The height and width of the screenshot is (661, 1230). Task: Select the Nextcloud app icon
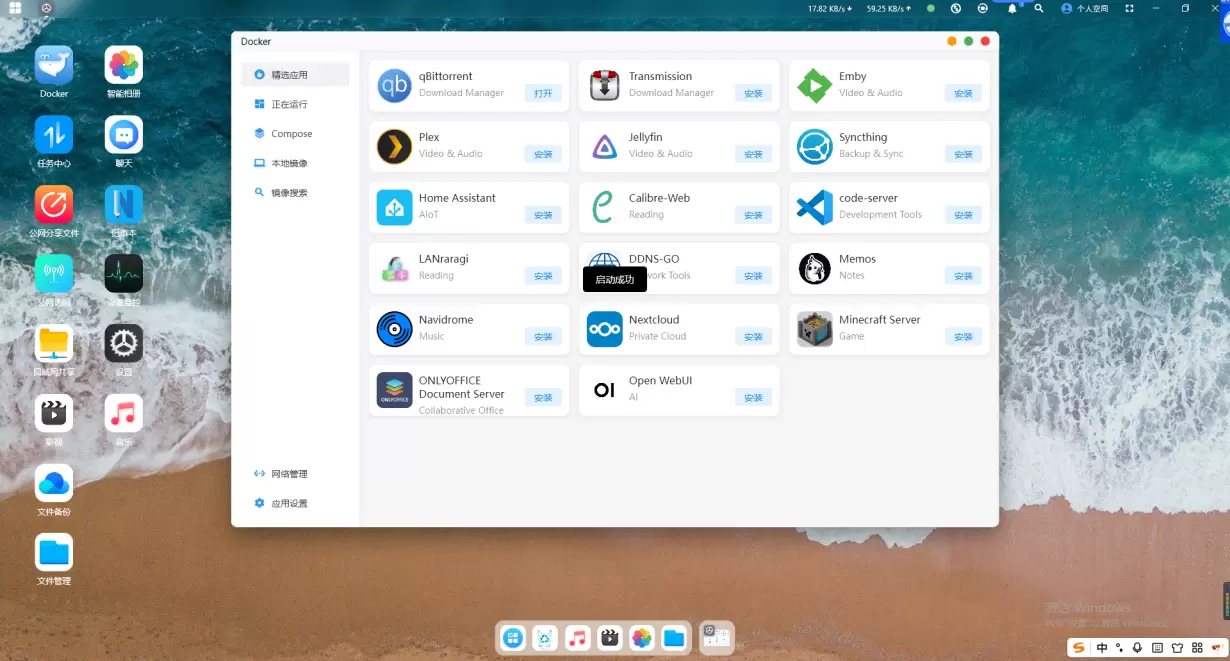click(604, 329)
